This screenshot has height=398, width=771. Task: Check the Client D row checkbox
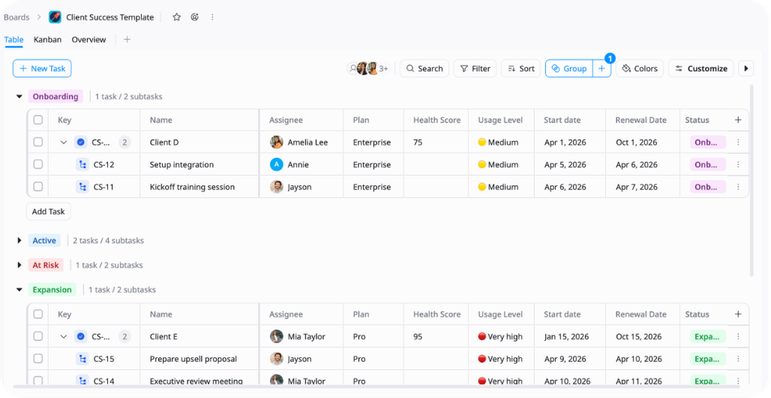click(x=38, y=142)
